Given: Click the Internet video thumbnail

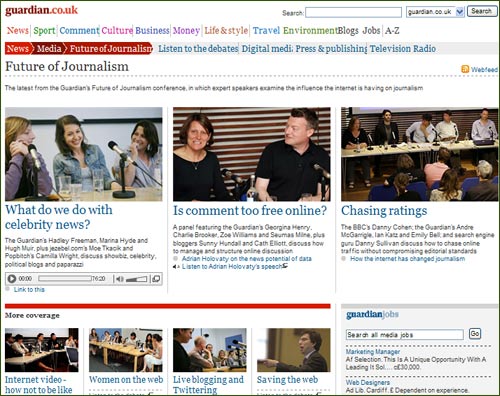Looking at the screenshot, I should pos(42,350).
